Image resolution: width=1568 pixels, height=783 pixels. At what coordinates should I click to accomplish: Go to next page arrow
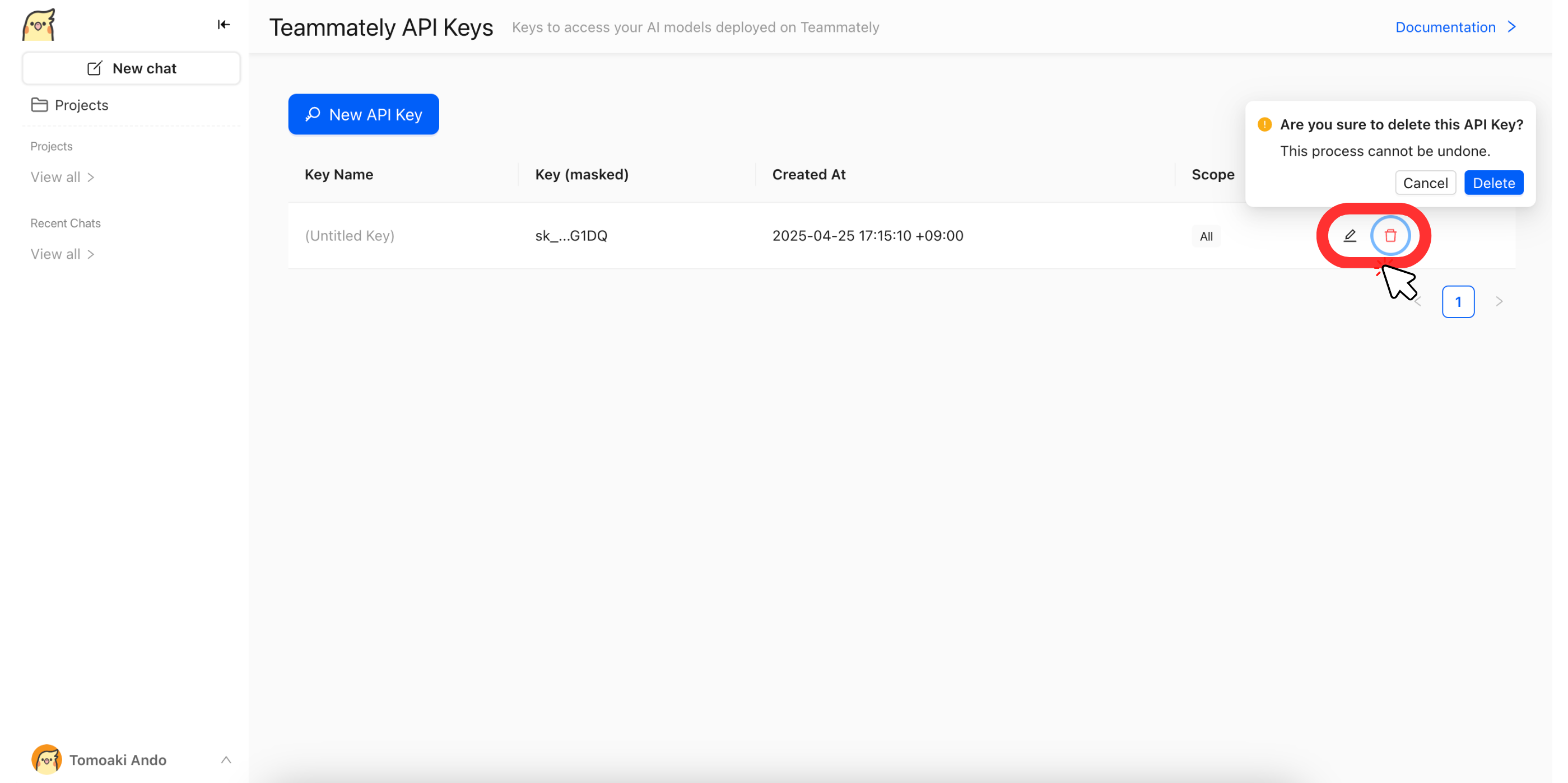click(1499, 302)
